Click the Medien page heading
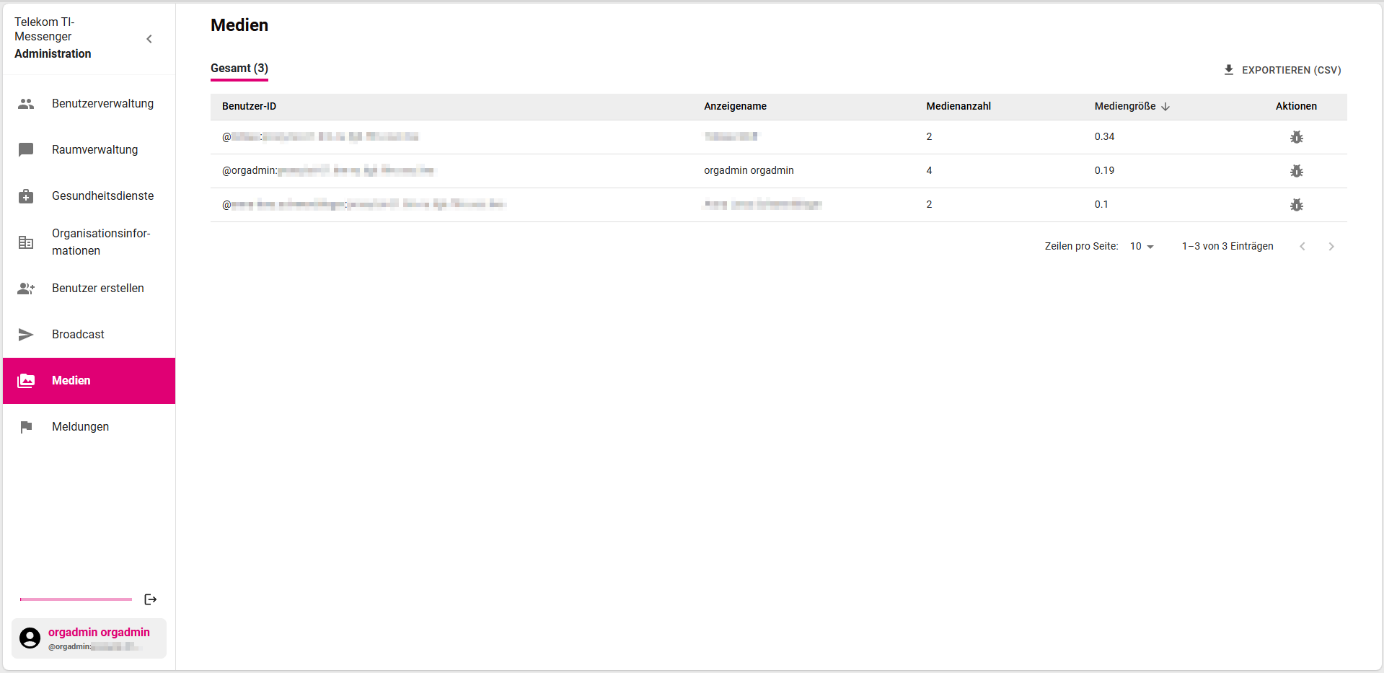The height and width of the screenshot is (673, 1384). click(240, 26)
